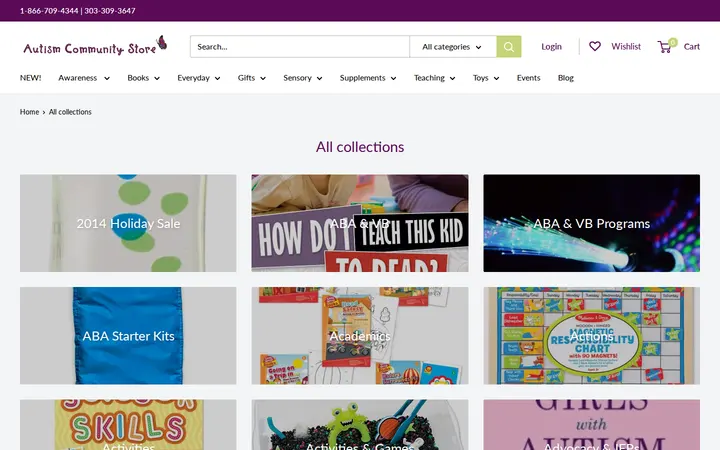720x450 pixels.
Task: Expand the Books menu
Action: point(144,78)
